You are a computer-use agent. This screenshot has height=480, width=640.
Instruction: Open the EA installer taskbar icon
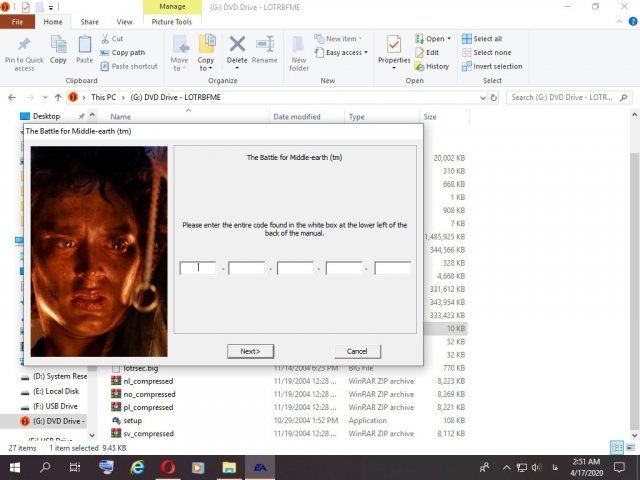259,467
